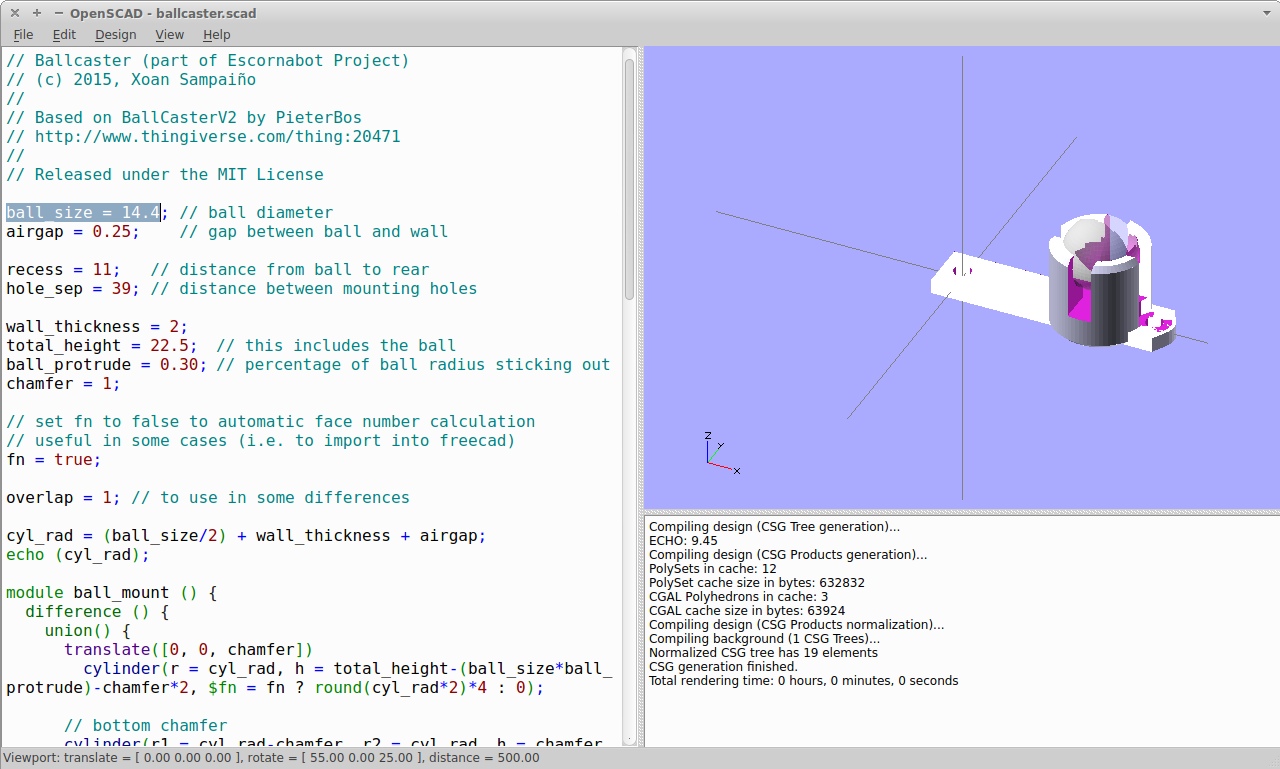Click the line 'translate([0, 0, chamfer])'
Image resolution: width=1280 pixels, height=769 pixels.
188,649
